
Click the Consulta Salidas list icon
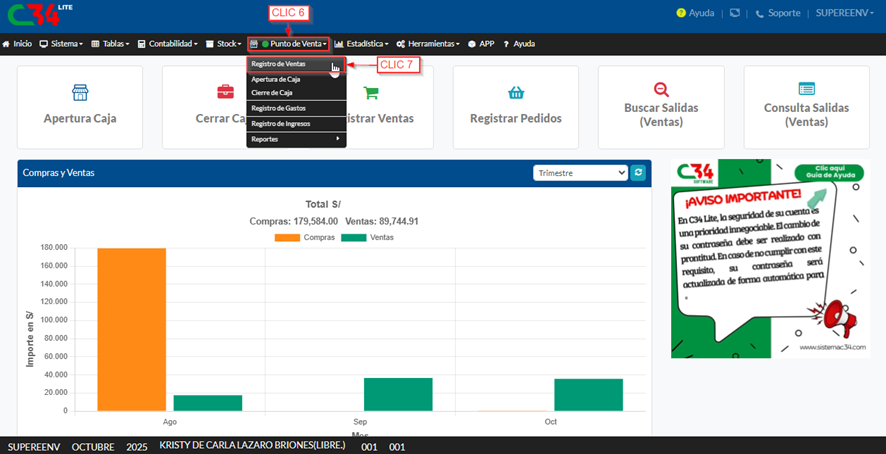(806, 89)
